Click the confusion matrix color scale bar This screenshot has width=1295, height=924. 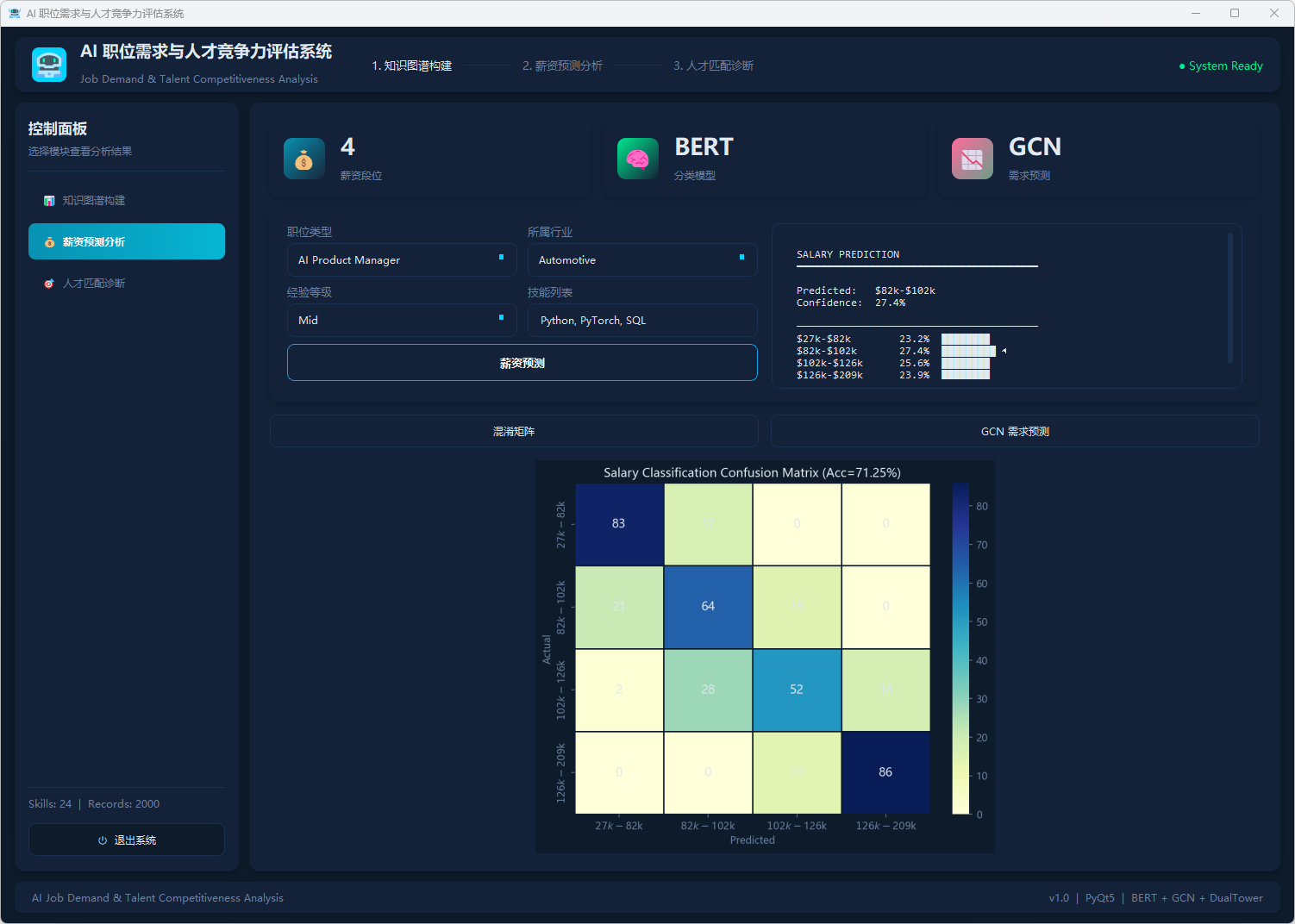click(x=960, y=648)
